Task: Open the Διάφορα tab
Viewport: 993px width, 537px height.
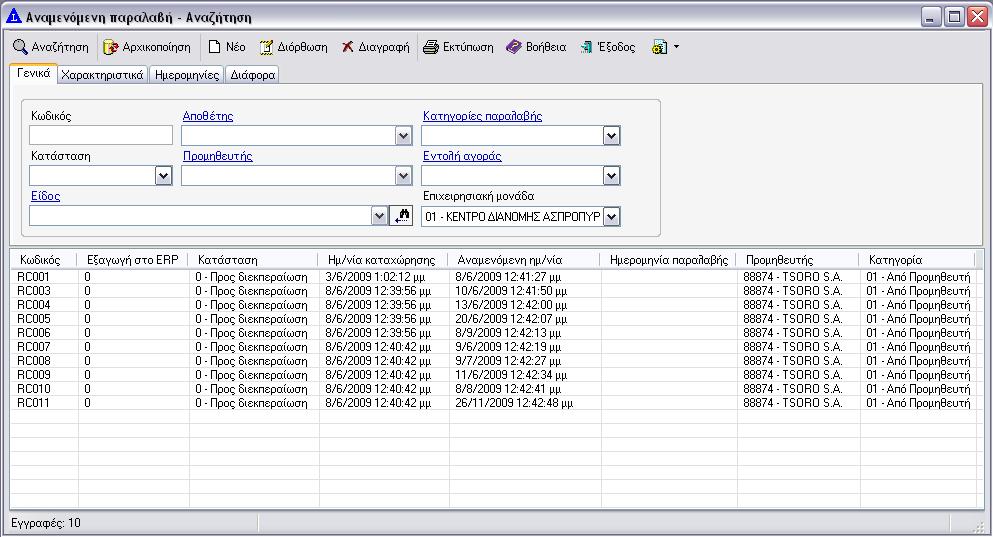Action: [x=252, y=75]
